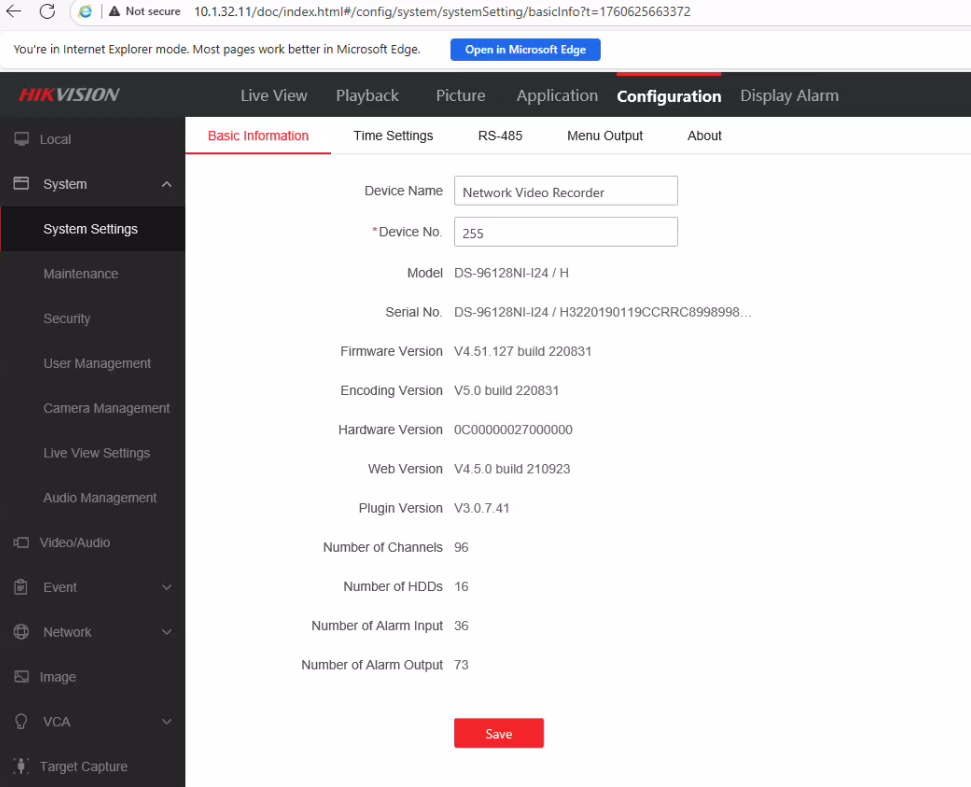Switch to the About sub-tab
The width and height of the screenshot is (971, 787).
tap(704, 136)
